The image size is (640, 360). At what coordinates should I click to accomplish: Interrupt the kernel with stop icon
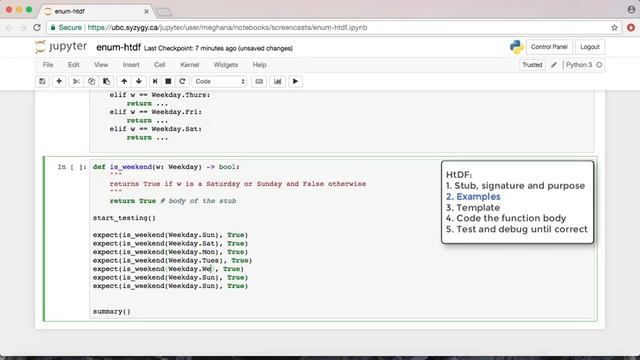pyautogui.click(x=168, y=81)
